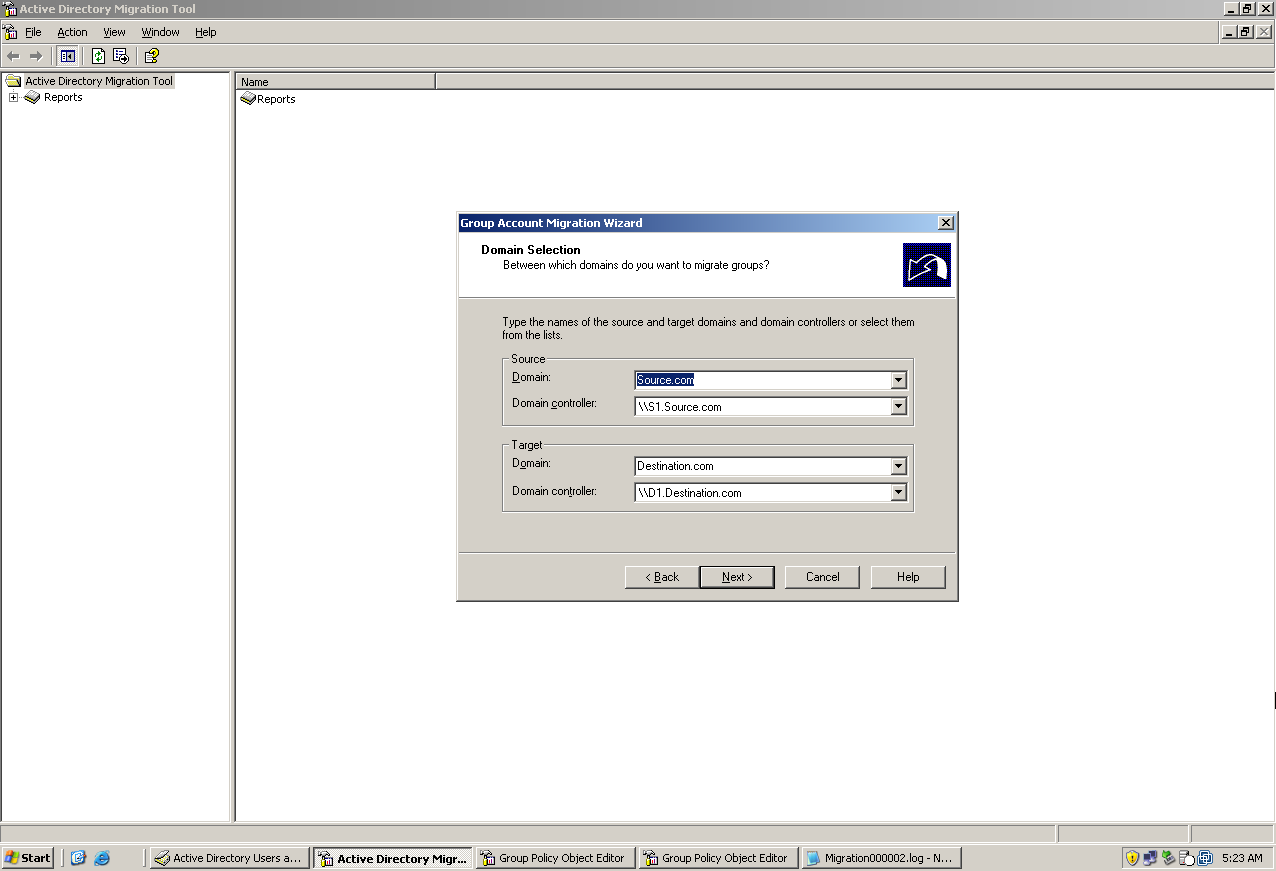Click the Name column header
1276x871 pixels.
[x=336, y=82]
